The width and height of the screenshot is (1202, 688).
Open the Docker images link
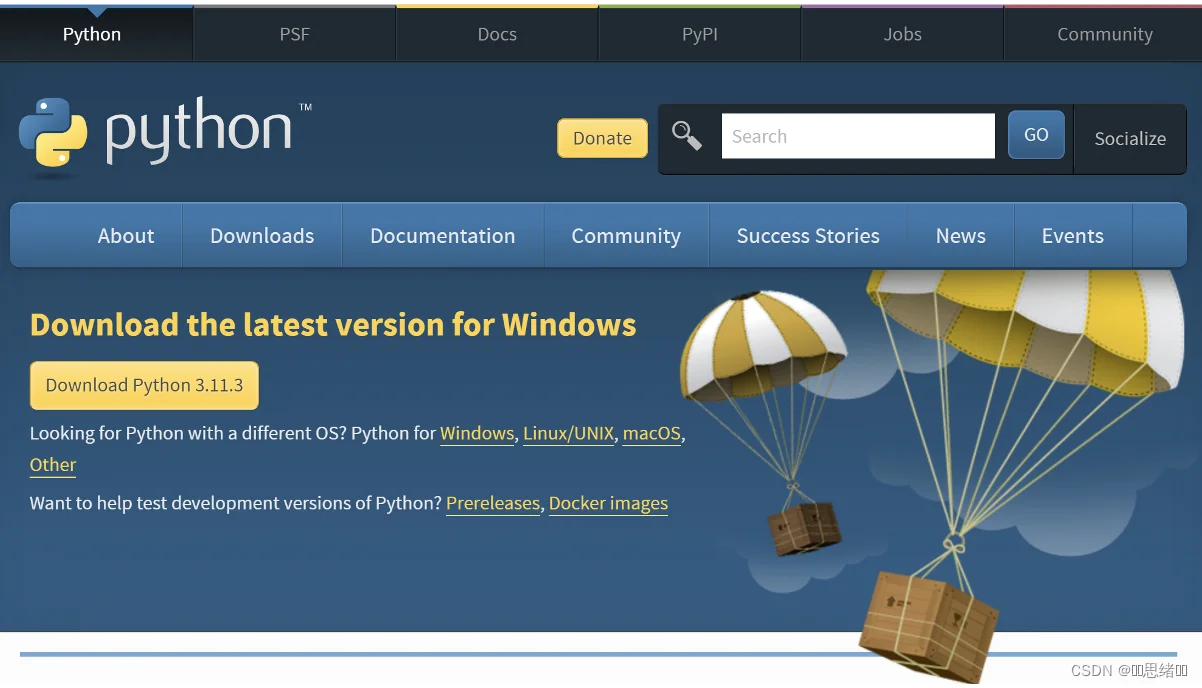608,503
